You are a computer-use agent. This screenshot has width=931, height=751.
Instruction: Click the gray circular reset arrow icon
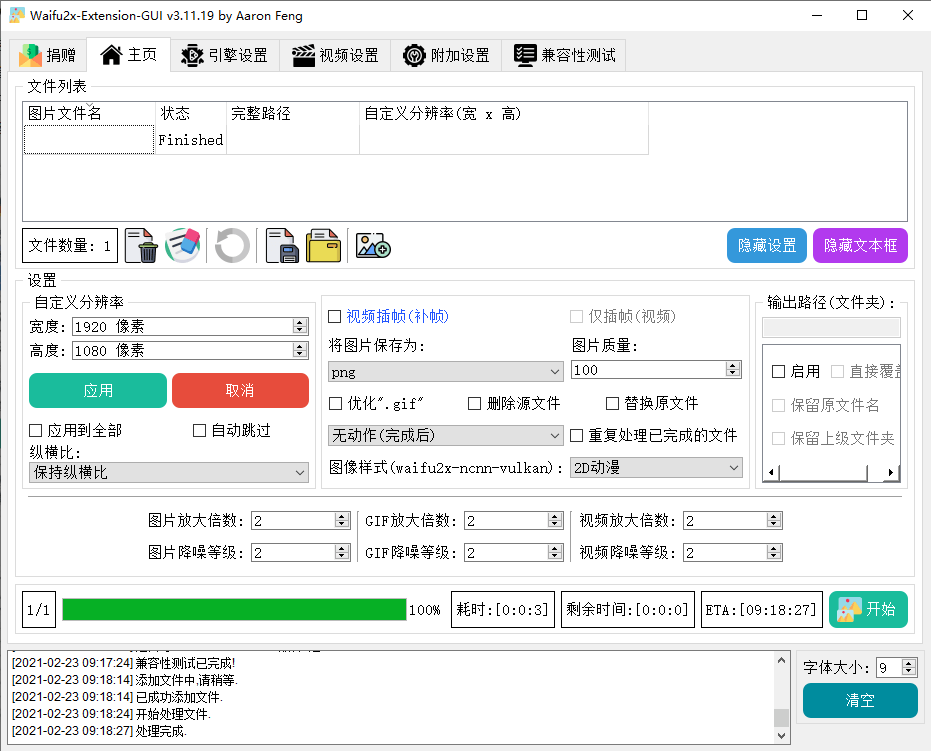pos(232,245)
